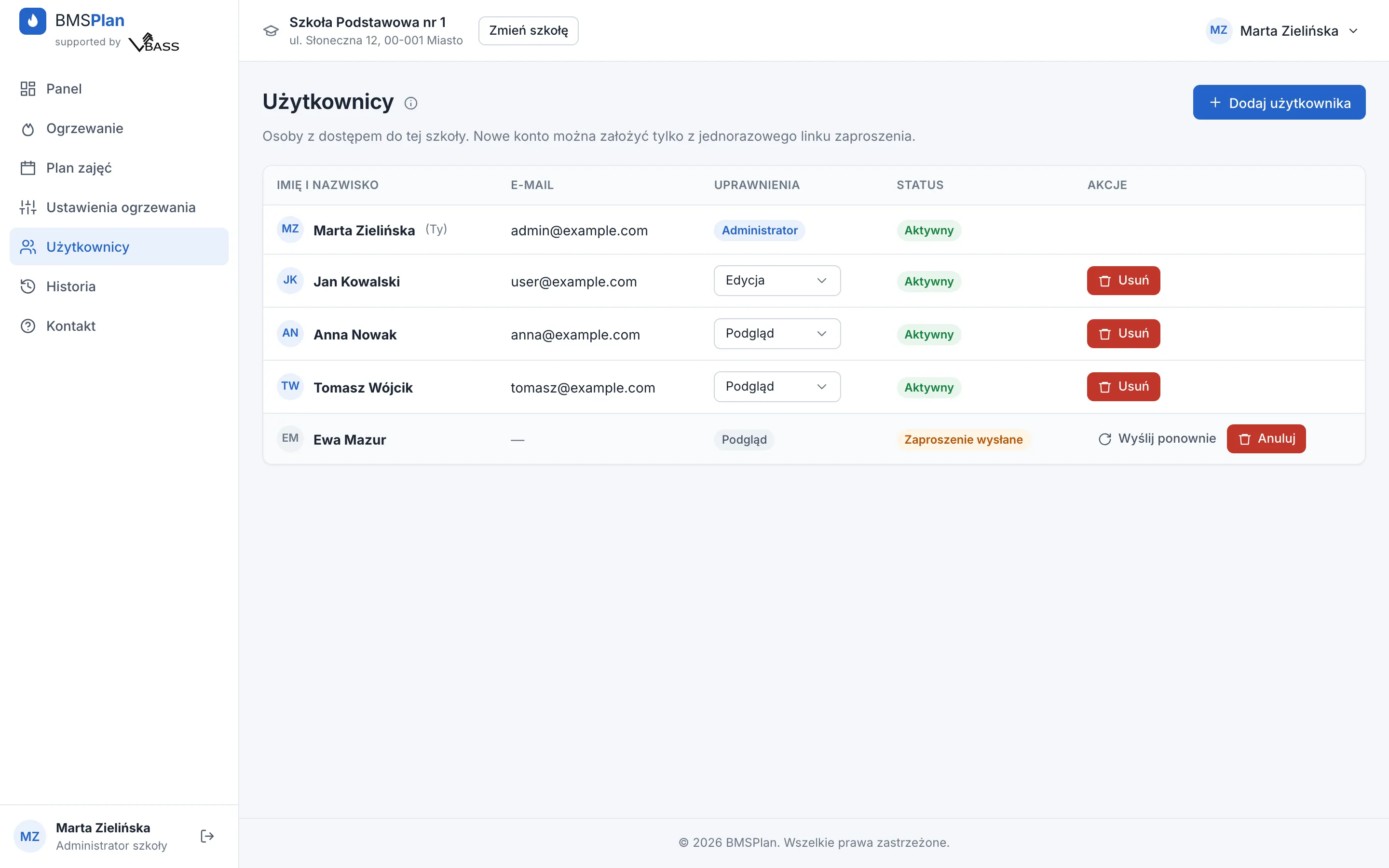The width and height of the screenshot is (1389, 868).
Task: Open Plan zajęć in the sidebar
Action: pos(119,168)
